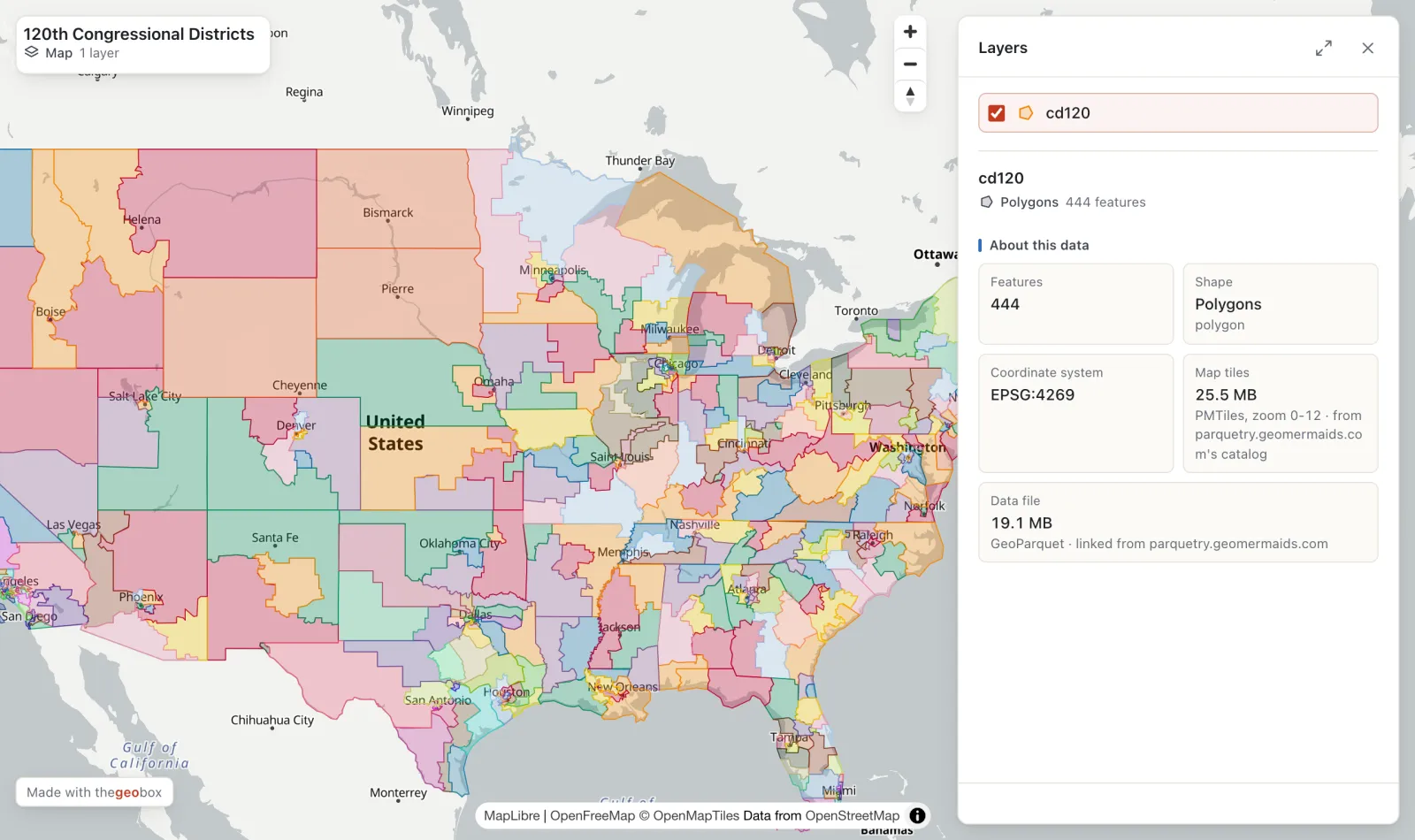
Task: Zoom in on the map
Action: click(x=910, y=32)
